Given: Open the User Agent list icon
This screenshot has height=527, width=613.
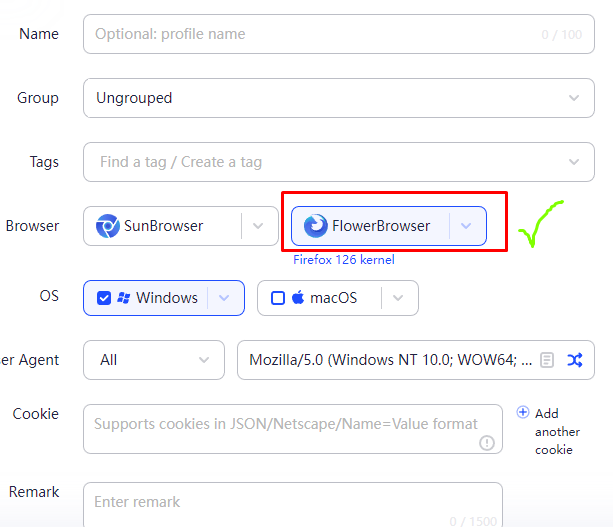Looking at the screenshot, I should coord(547,360).
